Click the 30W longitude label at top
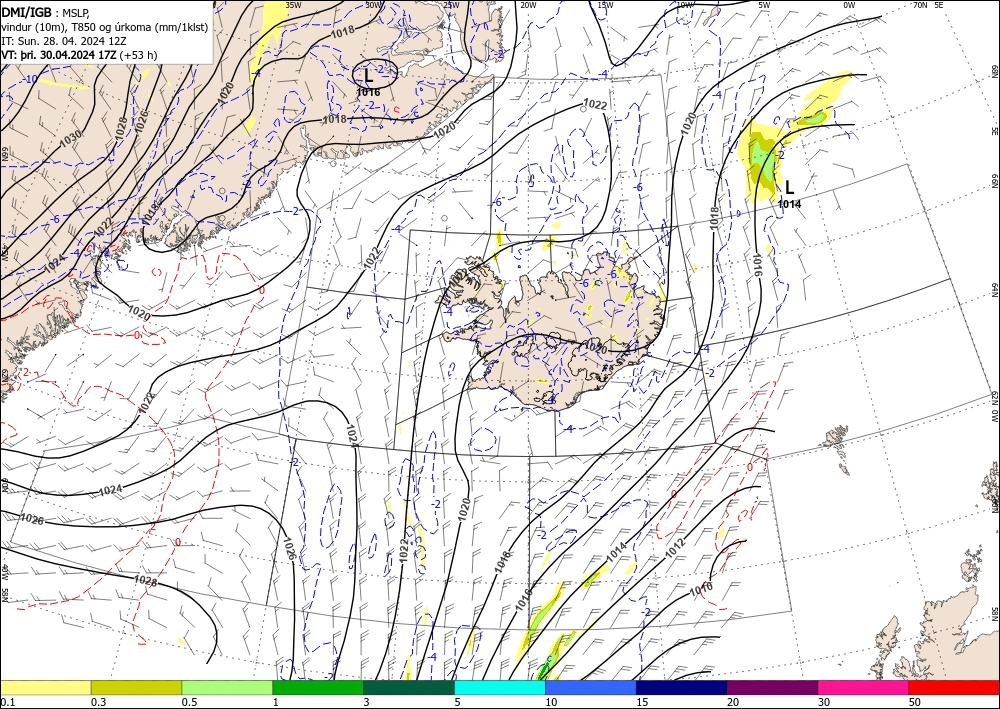Screen dimensions: 1000x709 click(x=374, y=5)
